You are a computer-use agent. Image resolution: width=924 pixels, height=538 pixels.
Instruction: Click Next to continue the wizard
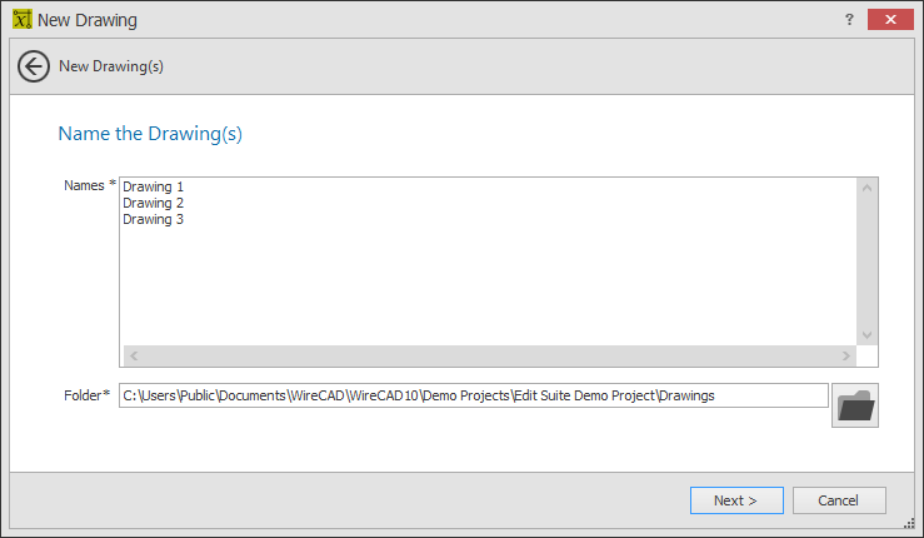[x=737, y=500]
